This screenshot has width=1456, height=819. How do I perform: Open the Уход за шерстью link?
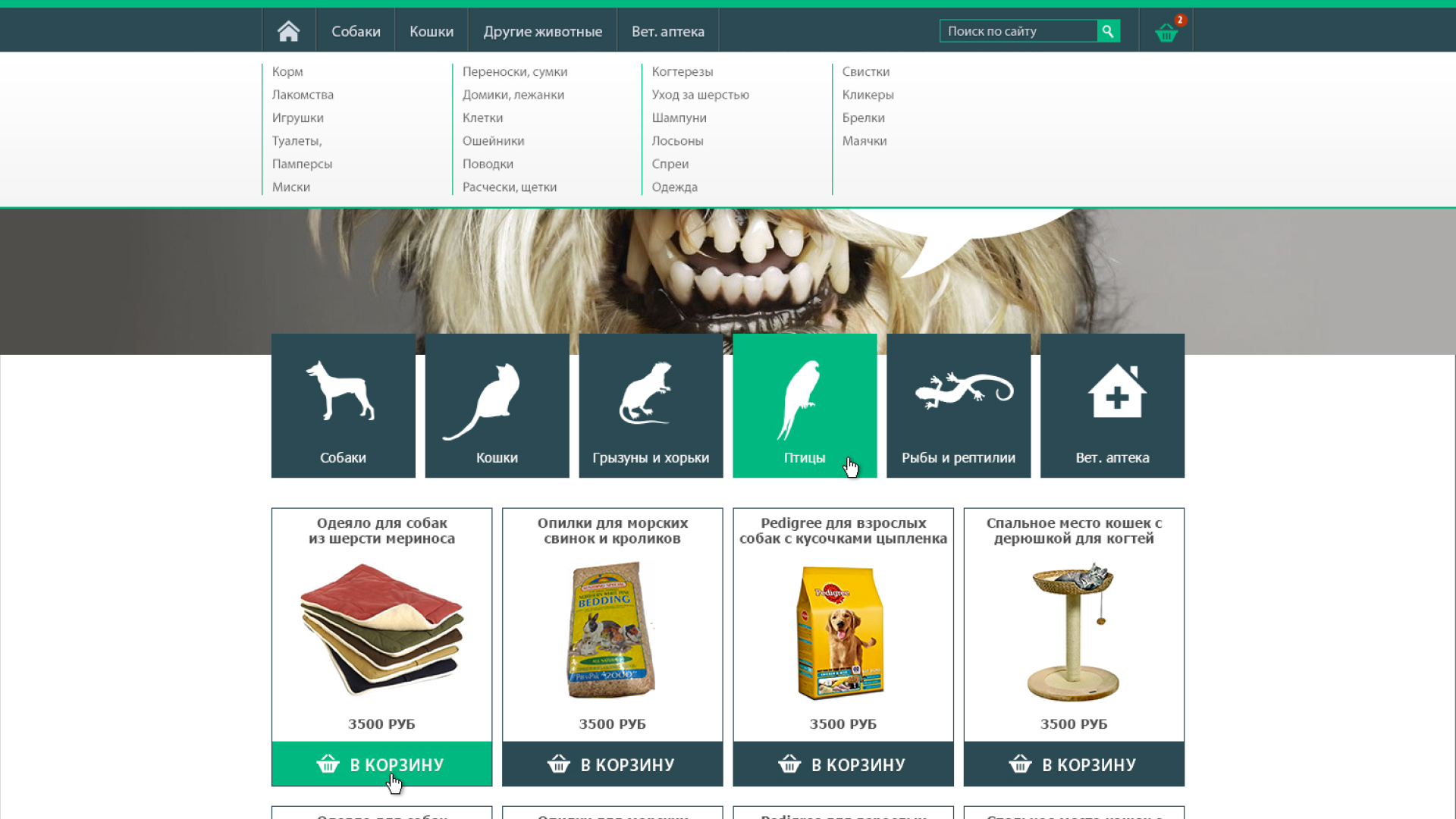tap(701, 95)
